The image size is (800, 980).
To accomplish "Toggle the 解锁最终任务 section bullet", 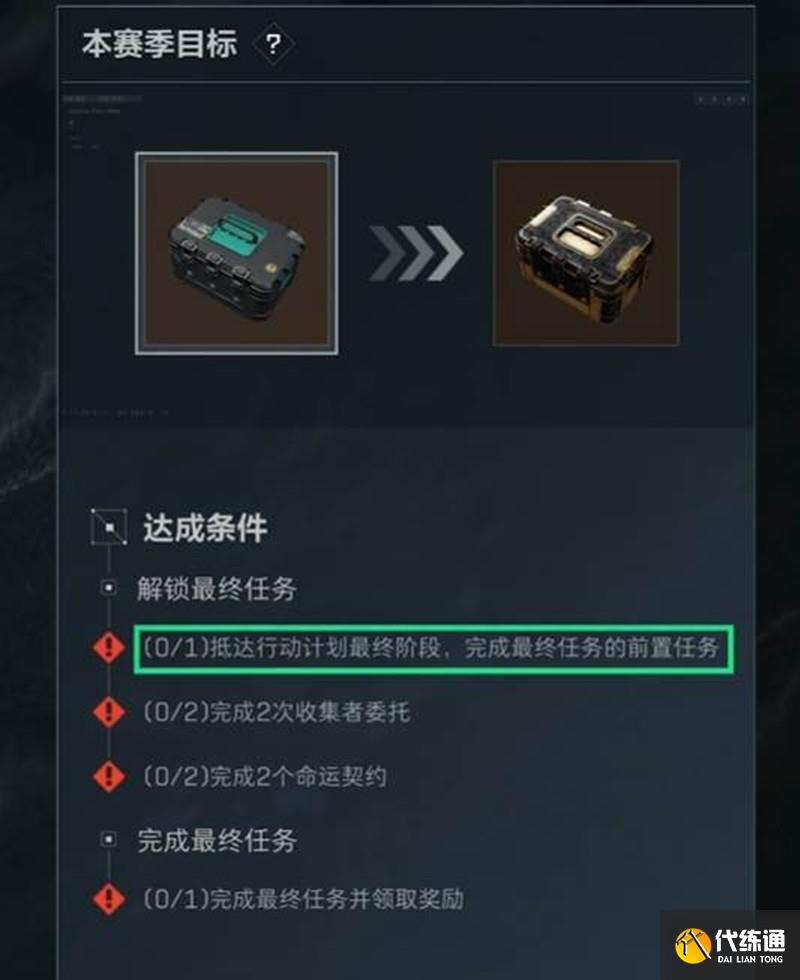I will [109, 588].
